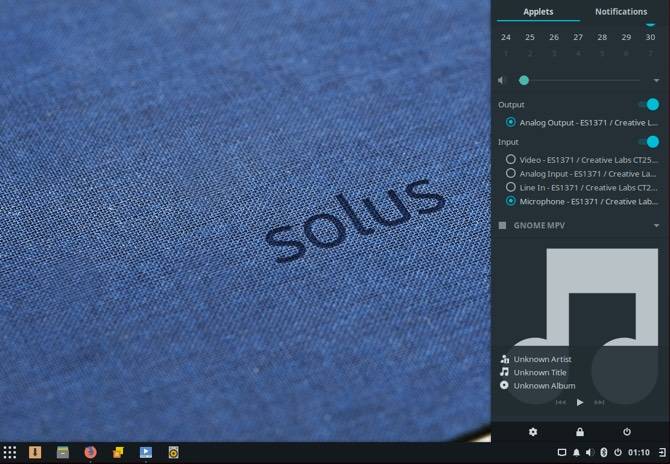The image size is (670, 464).
Task: Toggle the Input devices switch
Action: pyautogui.click(x=649, y=142)
